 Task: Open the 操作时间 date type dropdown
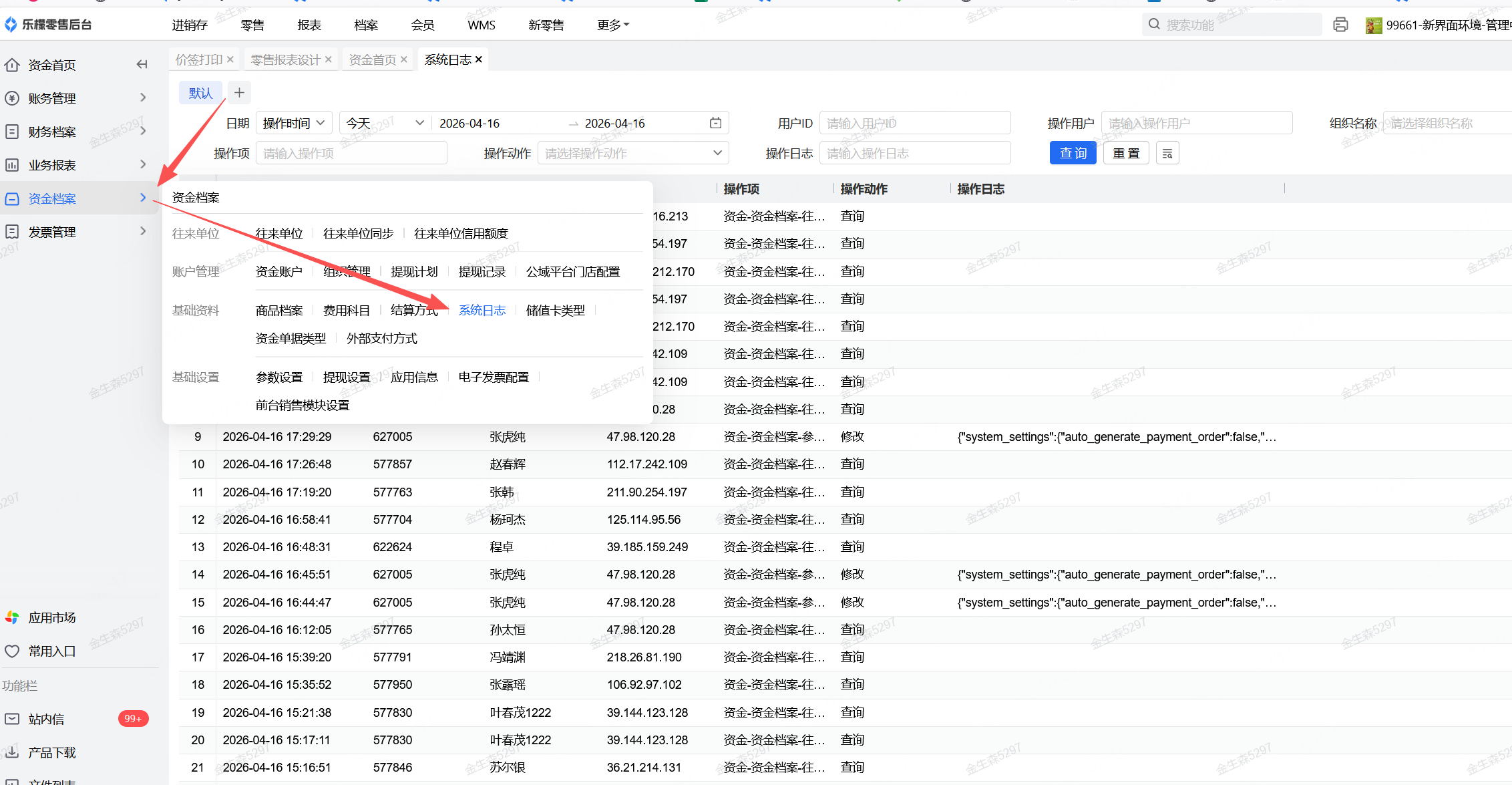tap(293, 123)
